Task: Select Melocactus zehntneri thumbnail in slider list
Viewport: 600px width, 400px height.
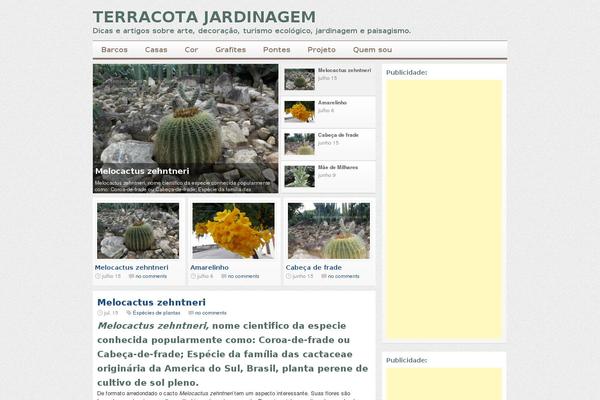Action: pos(300,79)
